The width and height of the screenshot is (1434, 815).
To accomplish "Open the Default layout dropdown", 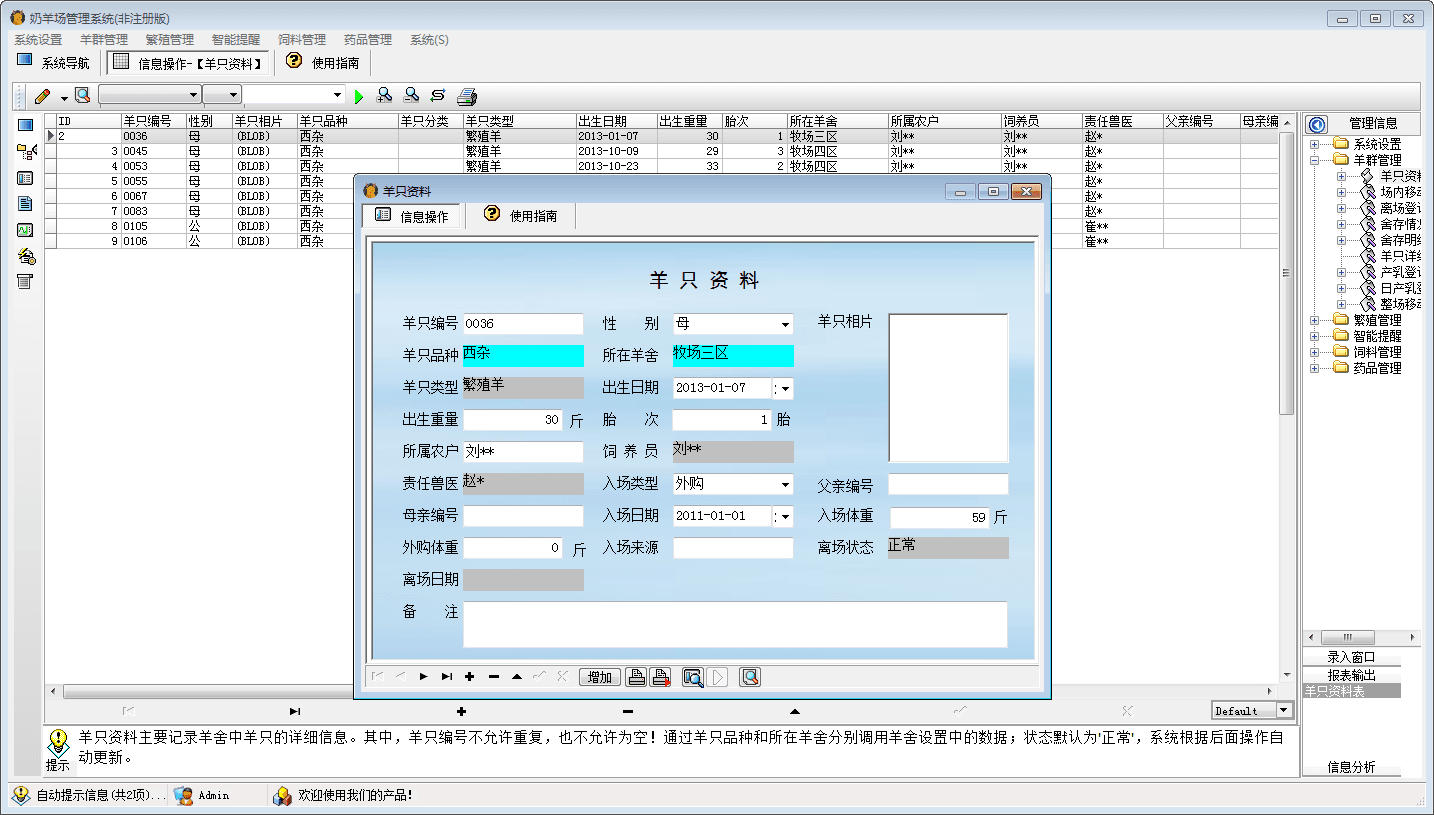I will pyautogui.click(x=1284, y=711).
